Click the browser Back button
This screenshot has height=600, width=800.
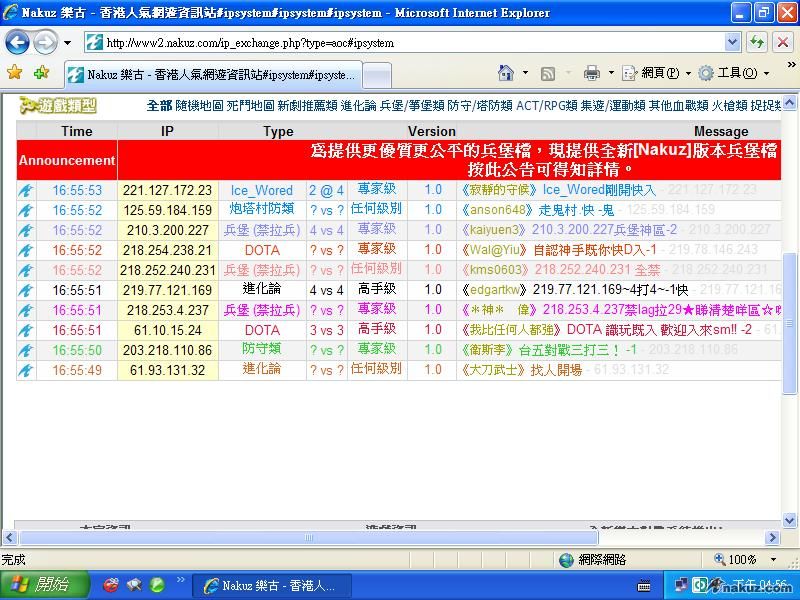tap(17, 43)
